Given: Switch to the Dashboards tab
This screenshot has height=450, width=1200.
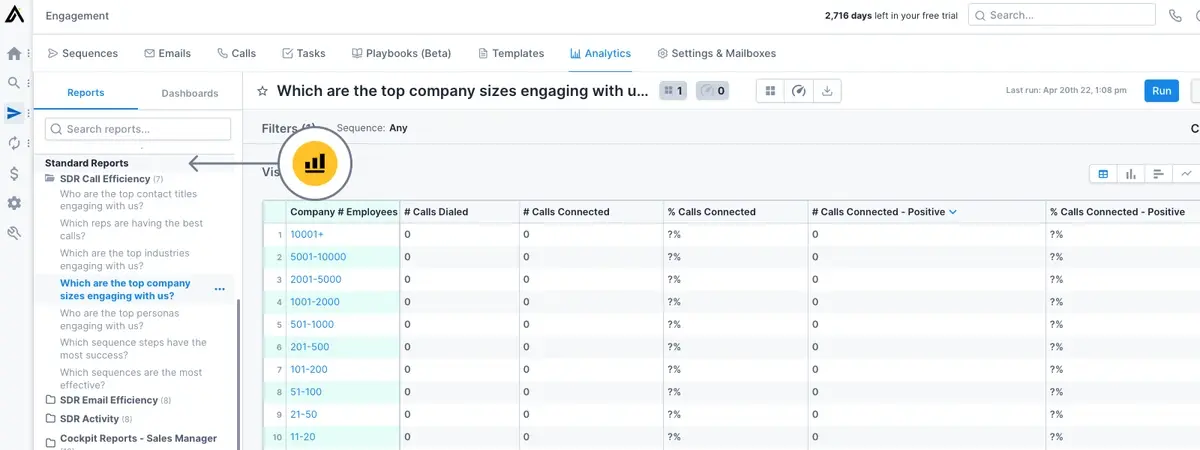Looking at the screenshot, I should tap(189, 93).
